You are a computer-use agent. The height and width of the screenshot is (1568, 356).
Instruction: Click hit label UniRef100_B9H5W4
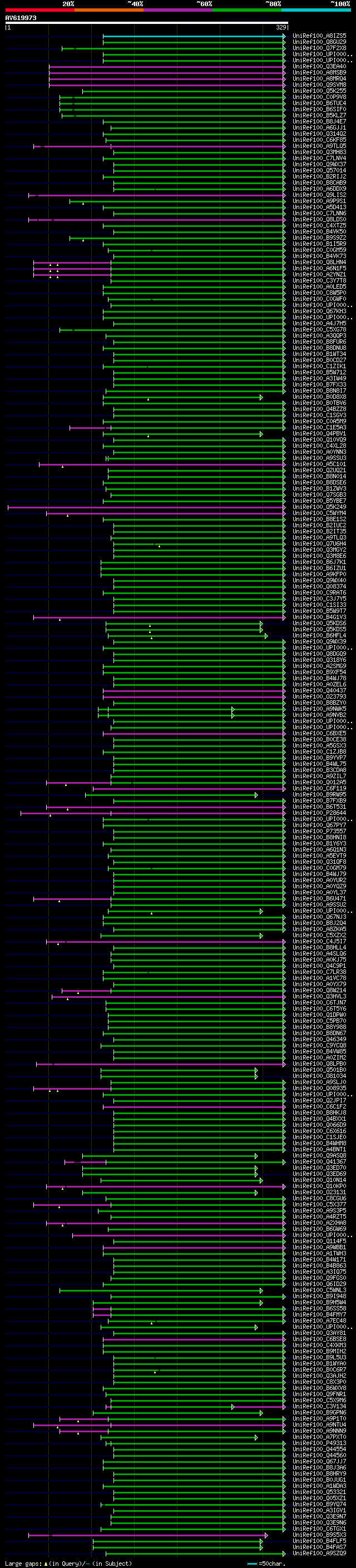click(x=319, y=1303)
